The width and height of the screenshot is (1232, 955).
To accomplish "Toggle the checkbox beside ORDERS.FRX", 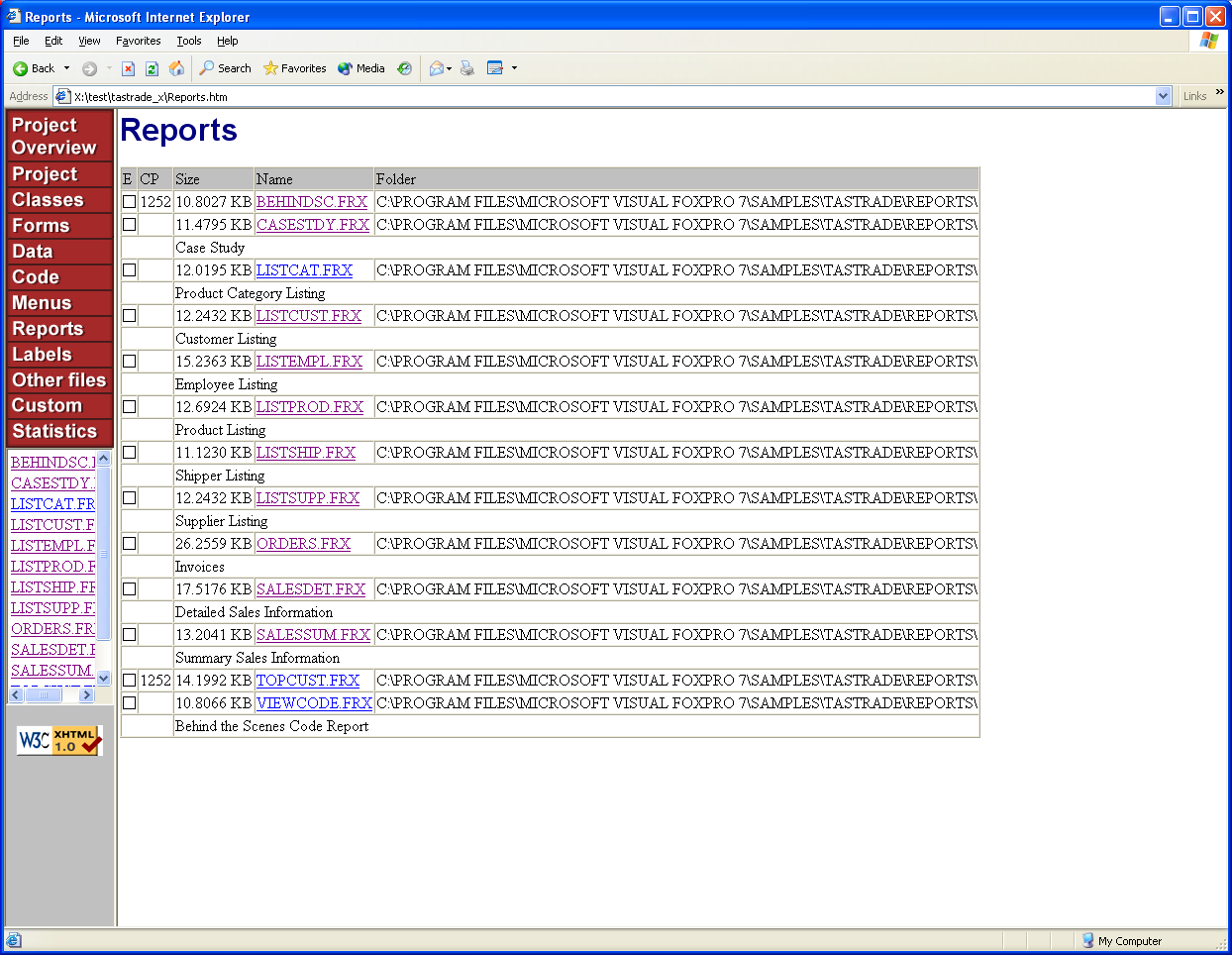I will point(129,544).
